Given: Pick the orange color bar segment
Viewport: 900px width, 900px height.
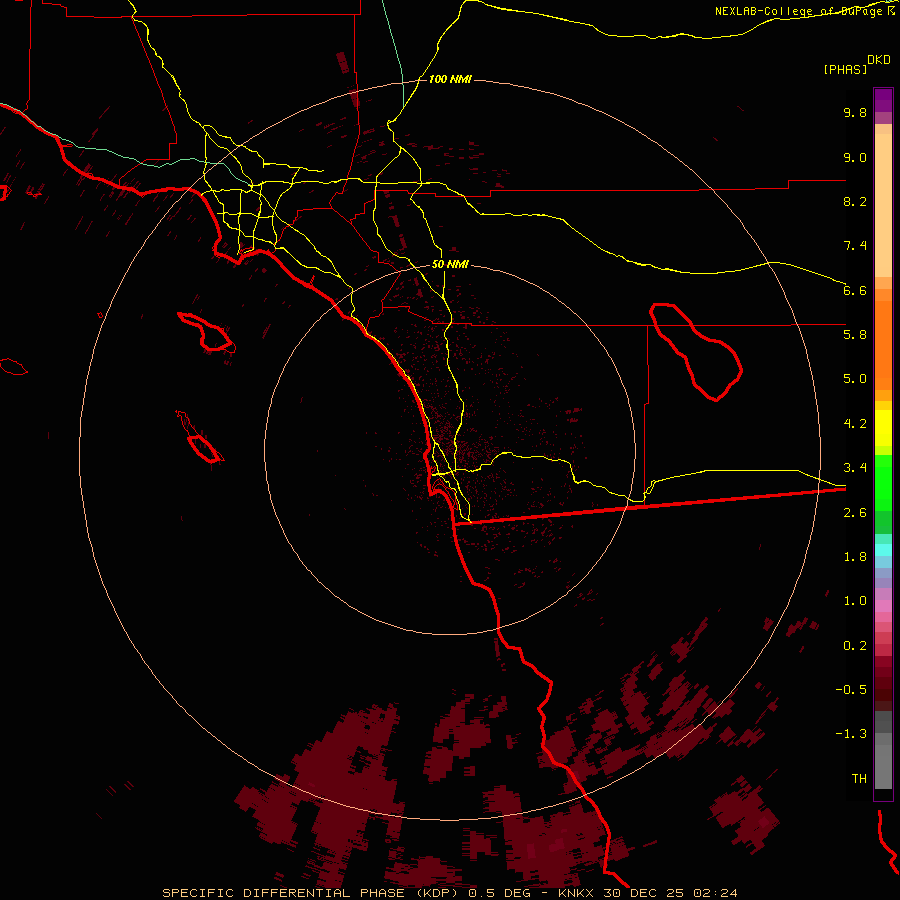Looking at the screenshot, I should click(883, 346).
